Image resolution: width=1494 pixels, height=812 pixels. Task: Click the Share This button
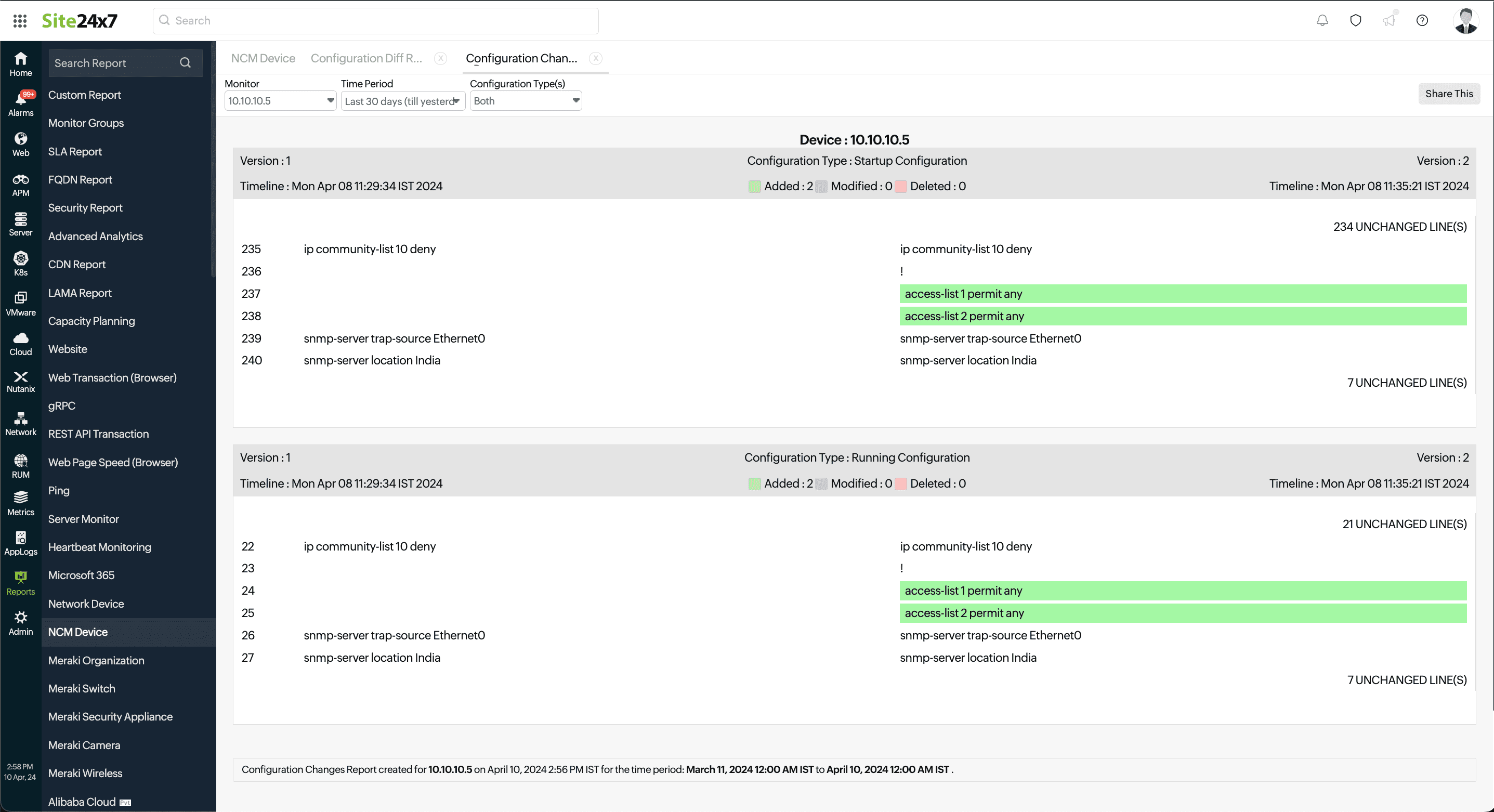(x=1449, y=94)
